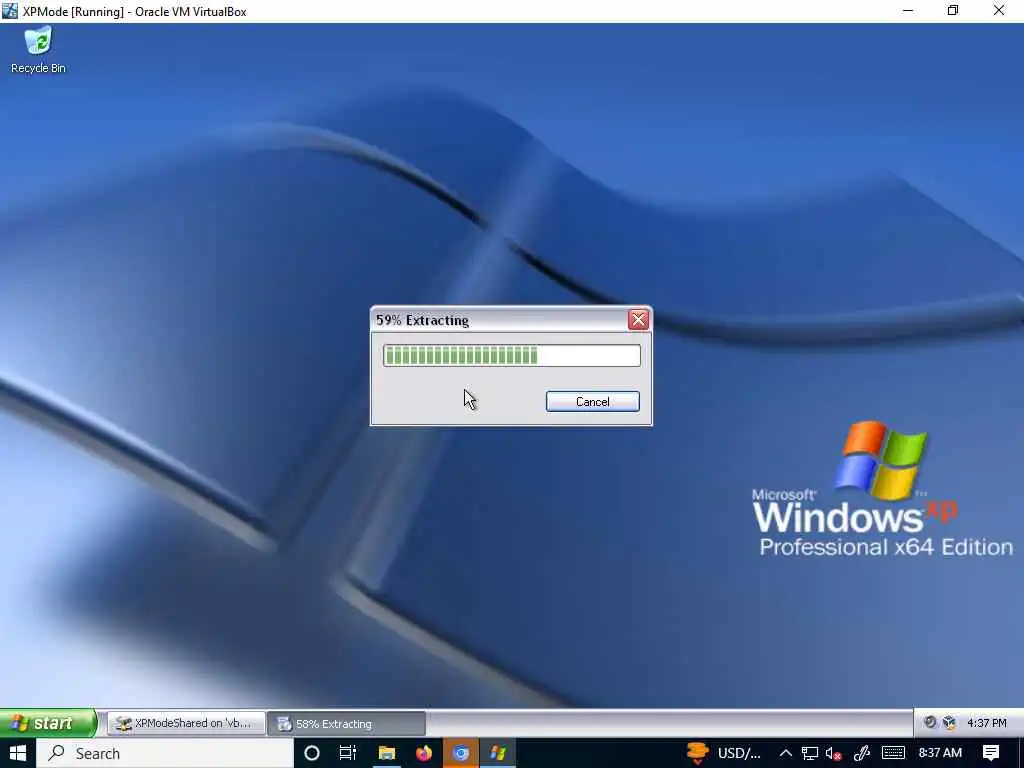
Task: Open the Recycle Bin desktop icon
Action: (38, 50)
